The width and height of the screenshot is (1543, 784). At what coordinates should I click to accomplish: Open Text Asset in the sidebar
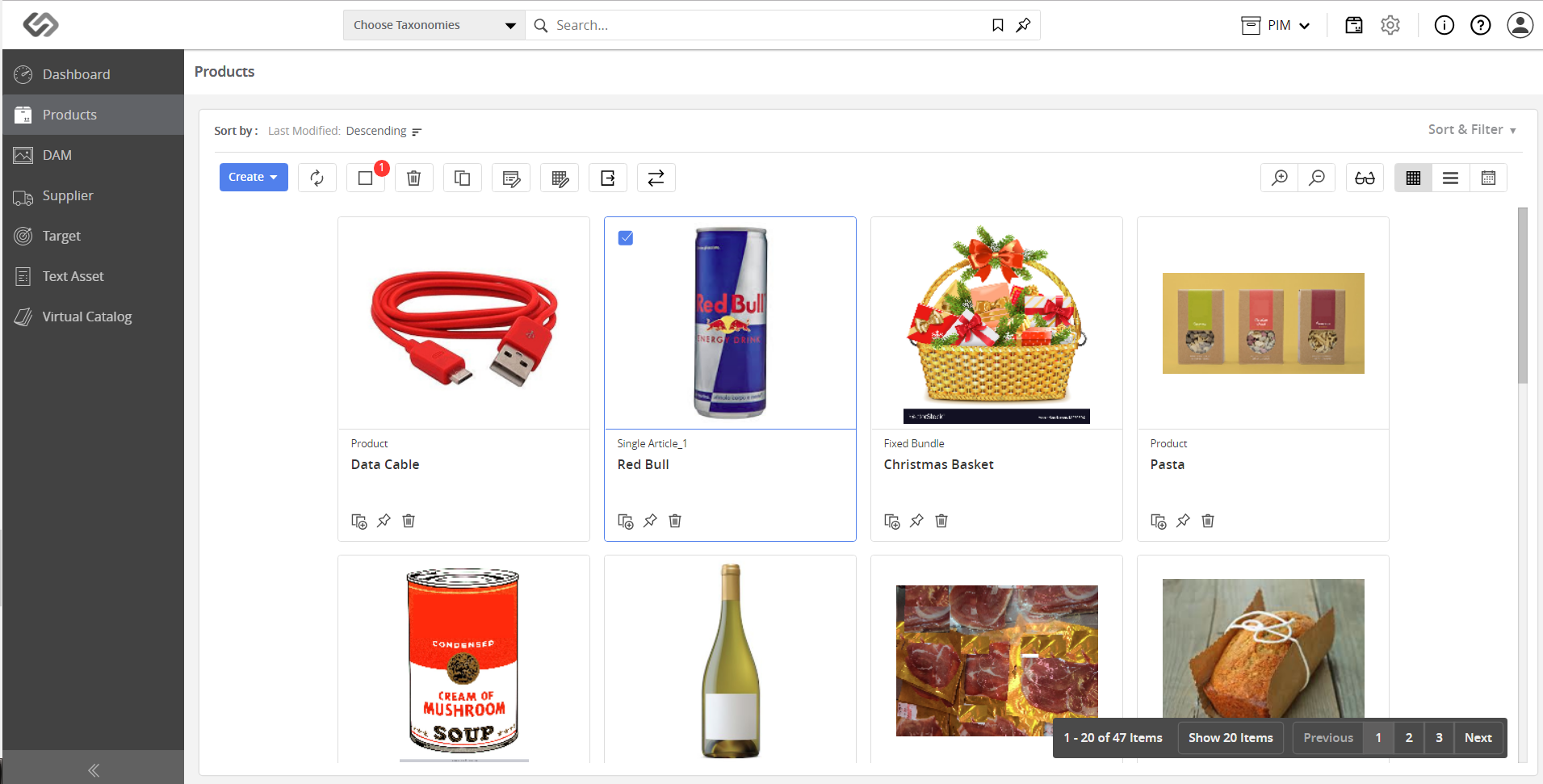tap(94, 276)
